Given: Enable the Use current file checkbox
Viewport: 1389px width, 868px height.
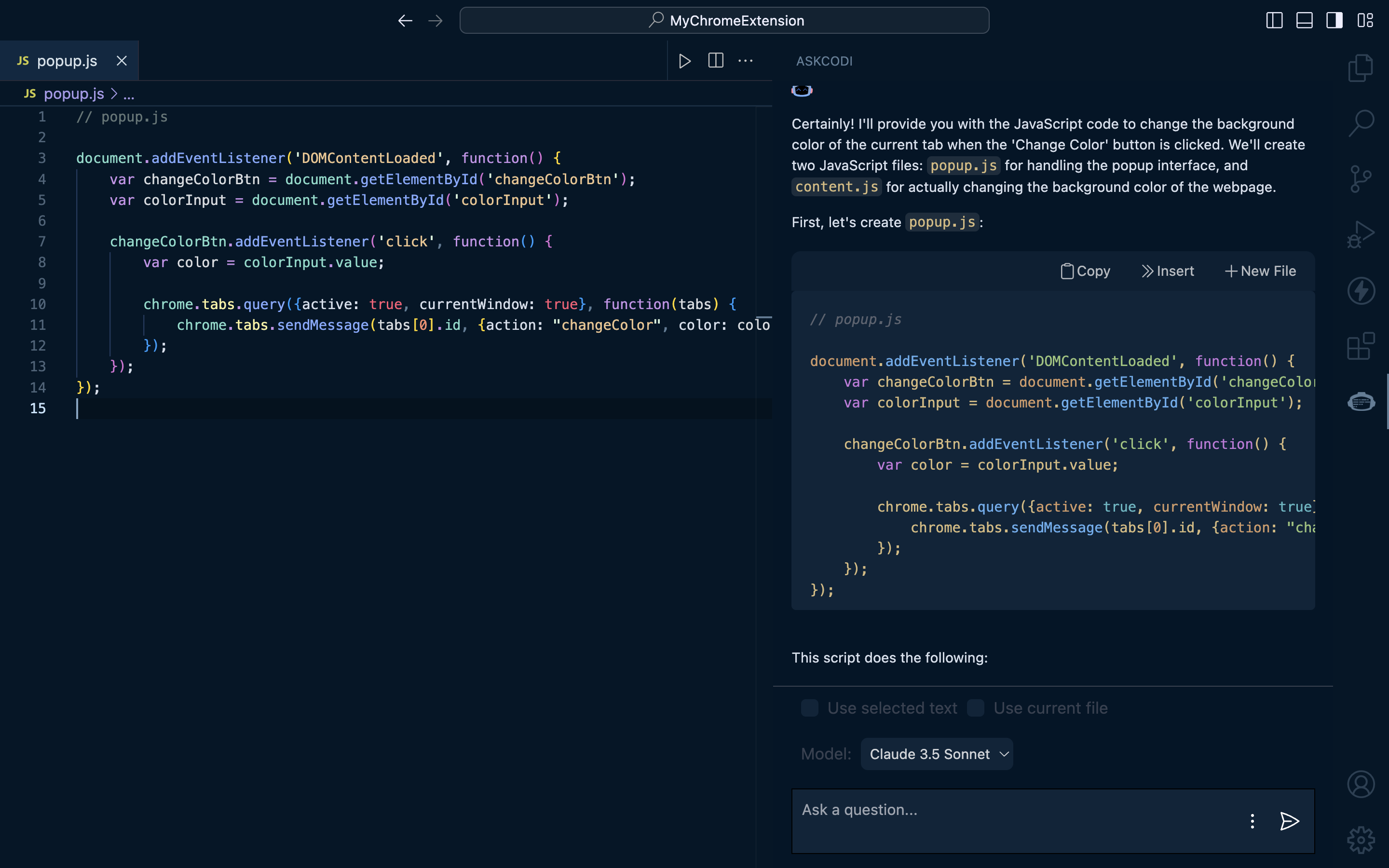Looking at the screenshot, I should click(976, 708).
